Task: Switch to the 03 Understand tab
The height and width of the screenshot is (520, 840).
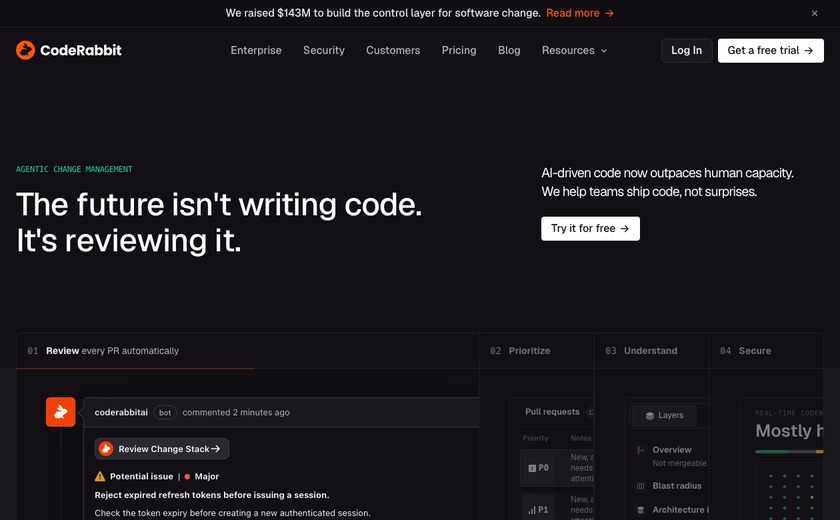Action: click(x=651, y=351)
